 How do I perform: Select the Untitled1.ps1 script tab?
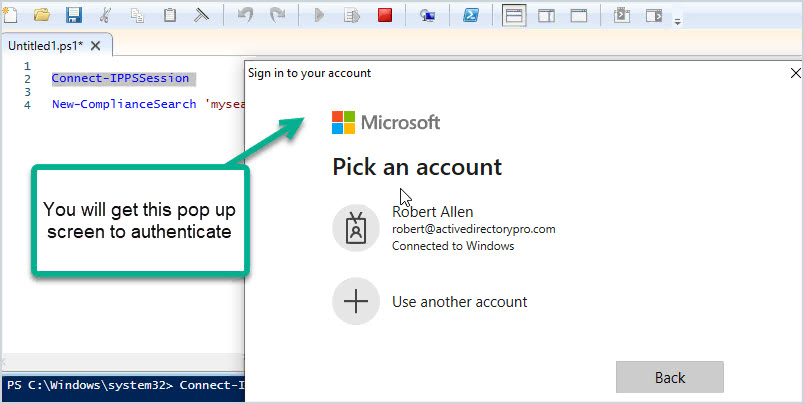coord(45,46)
